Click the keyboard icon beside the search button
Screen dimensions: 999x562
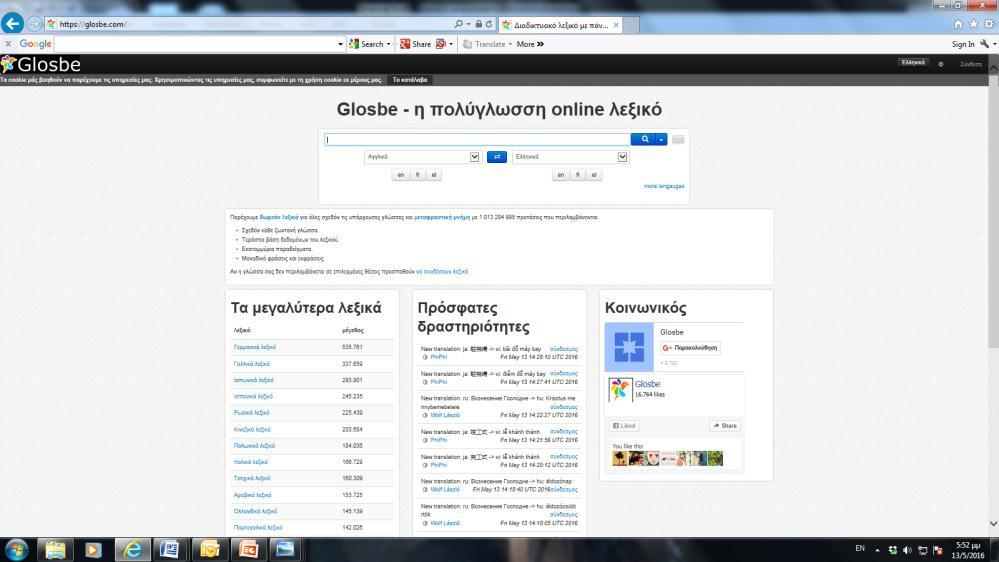678,140
